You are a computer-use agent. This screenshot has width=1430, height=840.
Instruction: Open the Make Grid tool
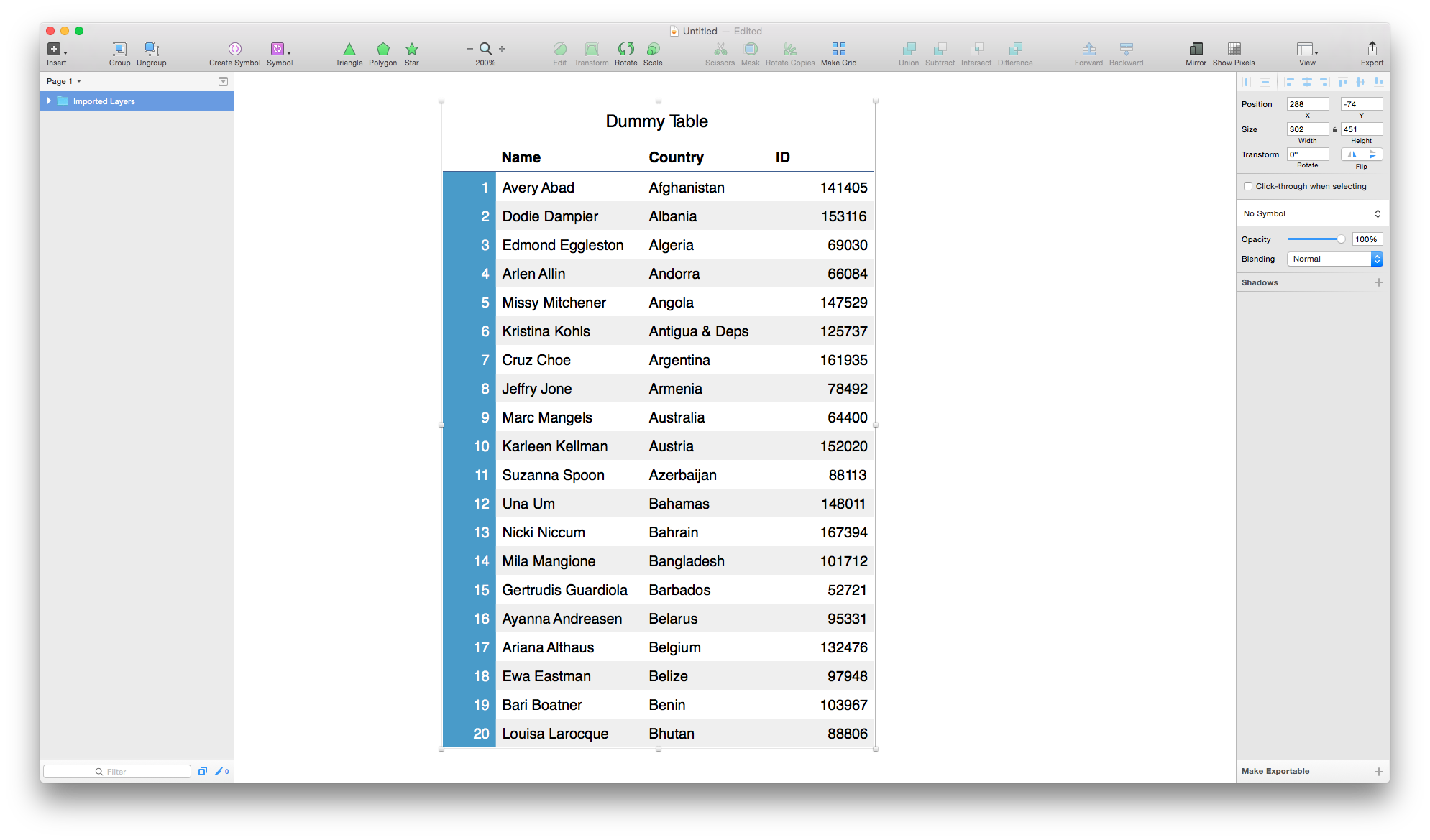coord(838,50)
